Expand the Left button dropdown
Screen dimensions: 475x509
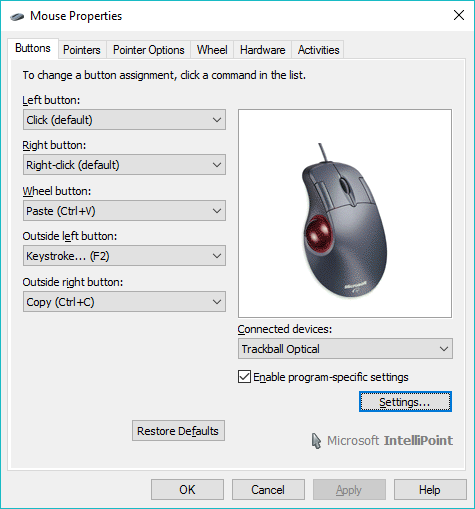click(x=124, y=120)
